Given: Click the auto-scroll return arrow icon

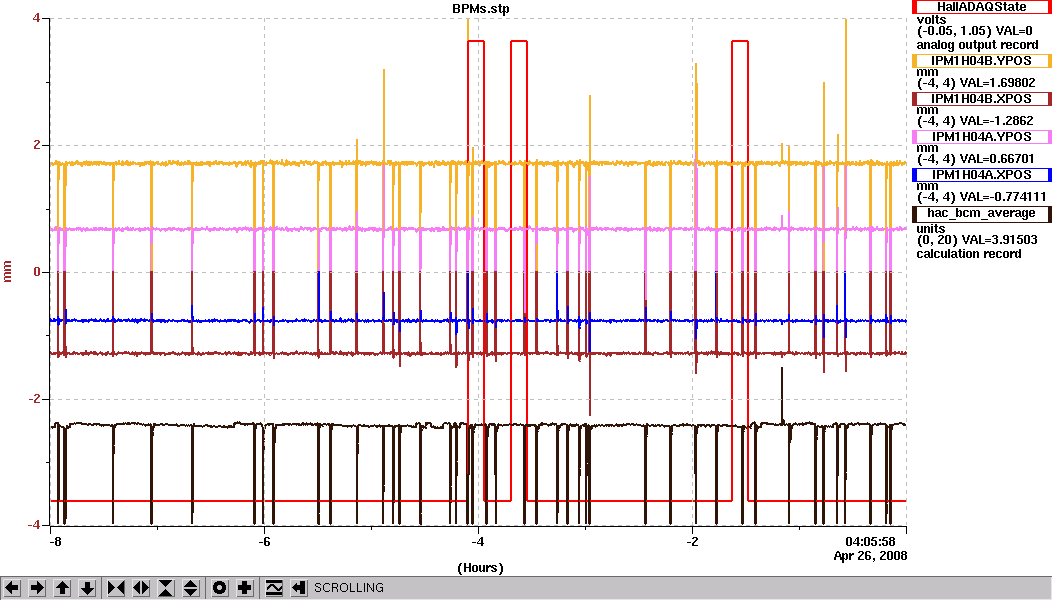Looking at the screenshot, I should (x=299, y=588).
